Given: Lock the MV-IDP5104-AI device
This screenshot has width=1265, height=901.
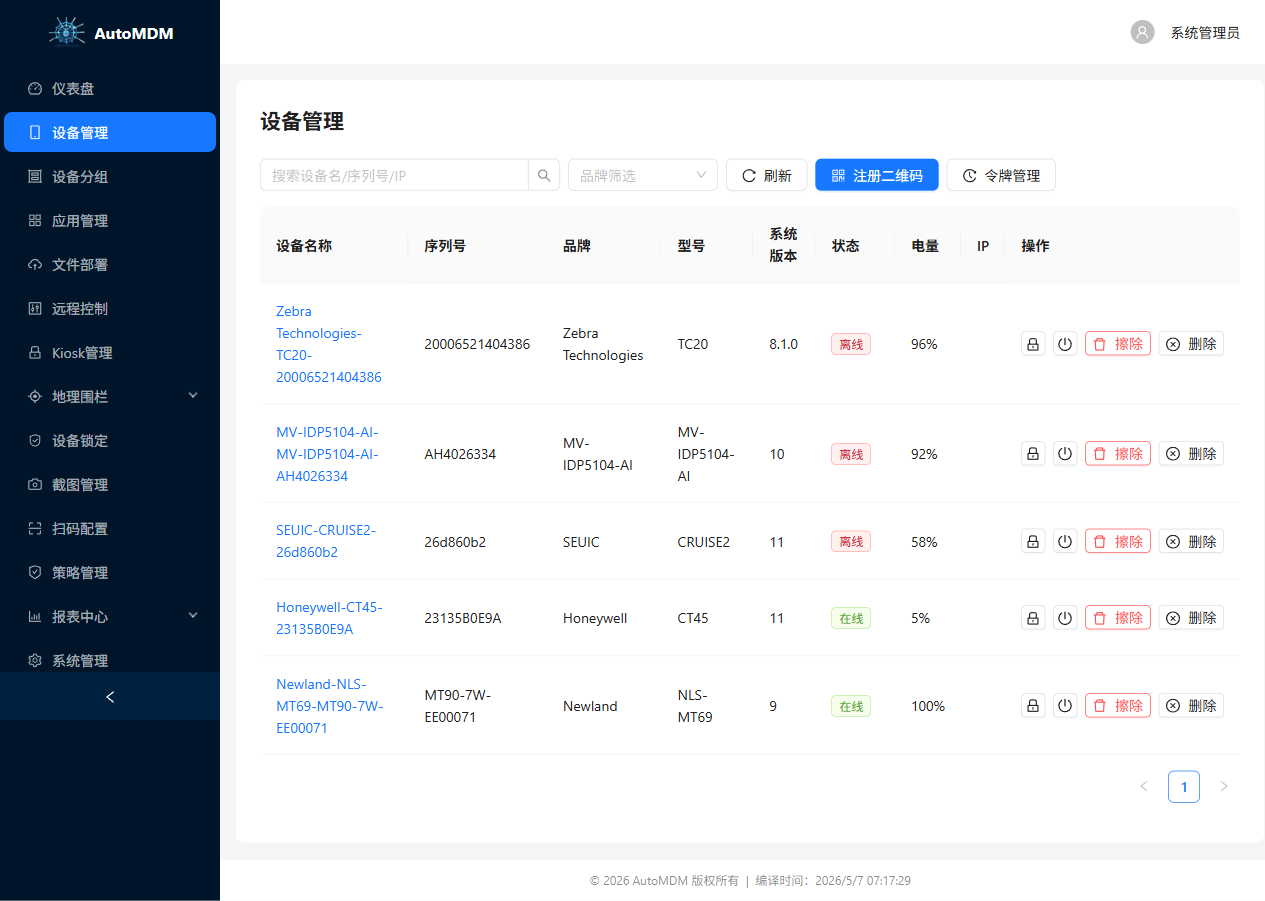Looking at the screenshot, I should [x=1033, y=454].
